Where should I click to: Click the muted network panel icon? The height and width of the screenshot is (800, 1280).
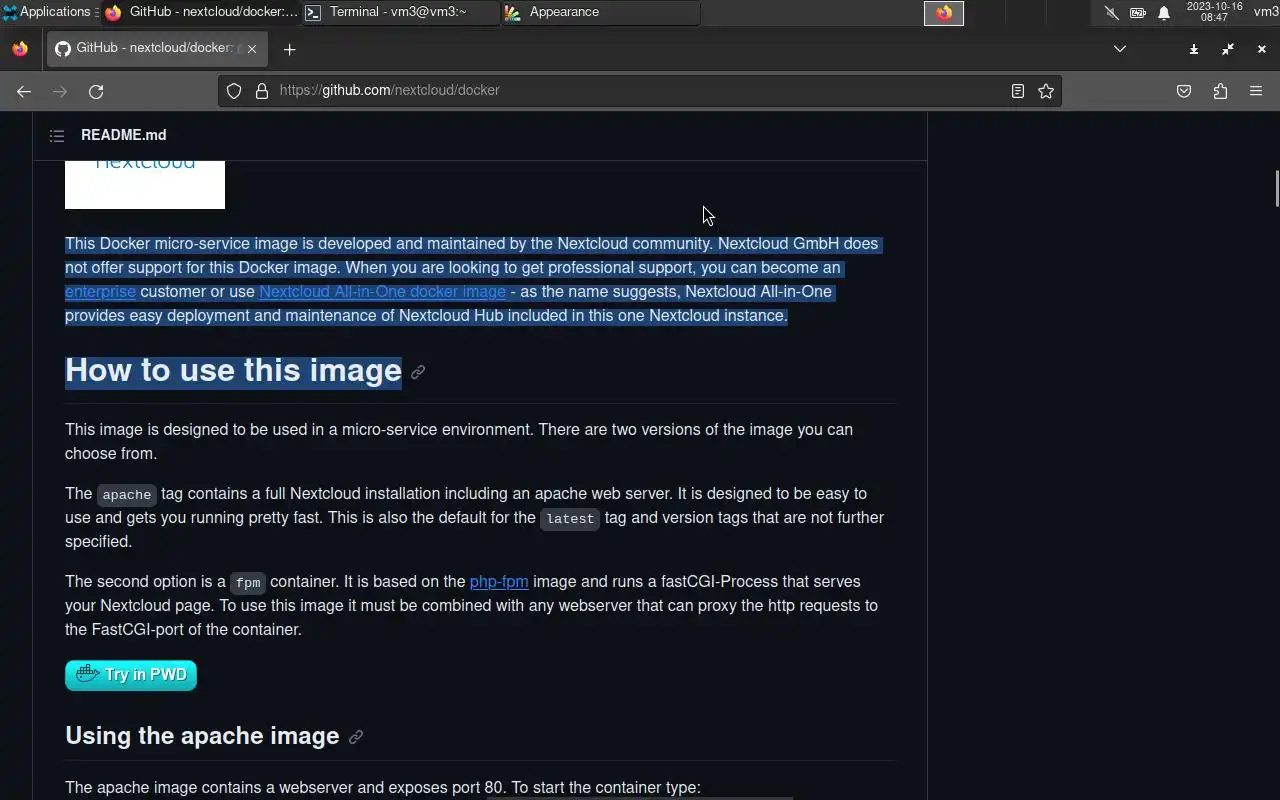click(x=1111, y=13)
